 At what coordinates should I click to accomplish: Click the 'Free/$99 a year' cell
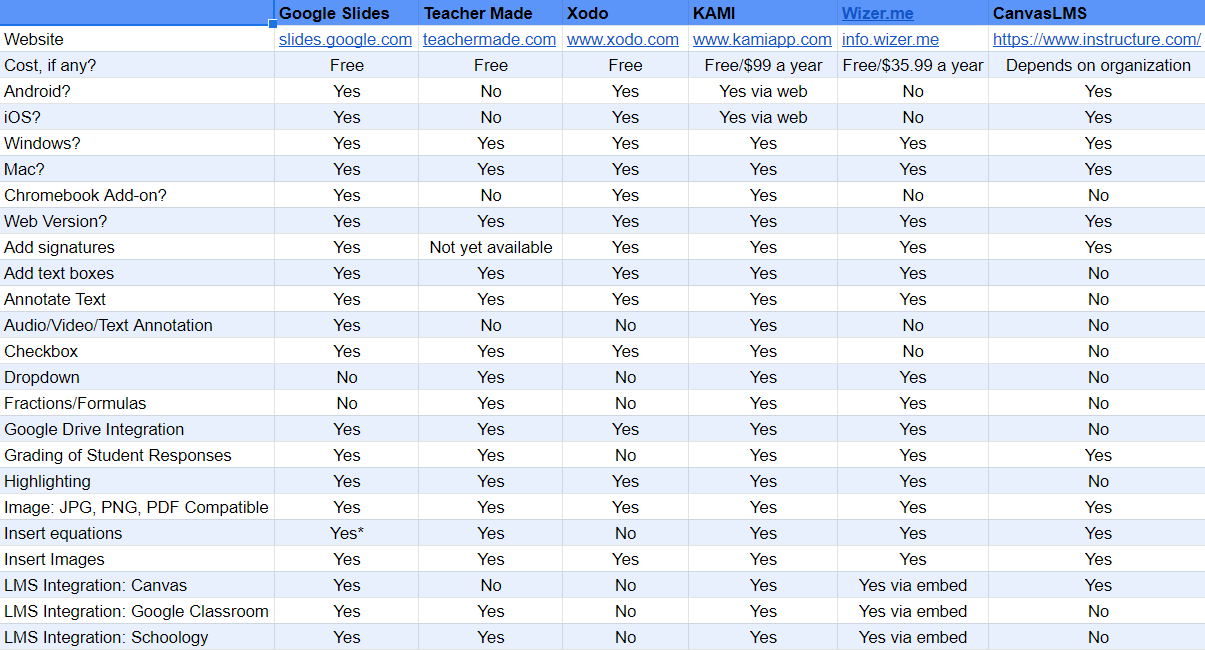(763, 65)
